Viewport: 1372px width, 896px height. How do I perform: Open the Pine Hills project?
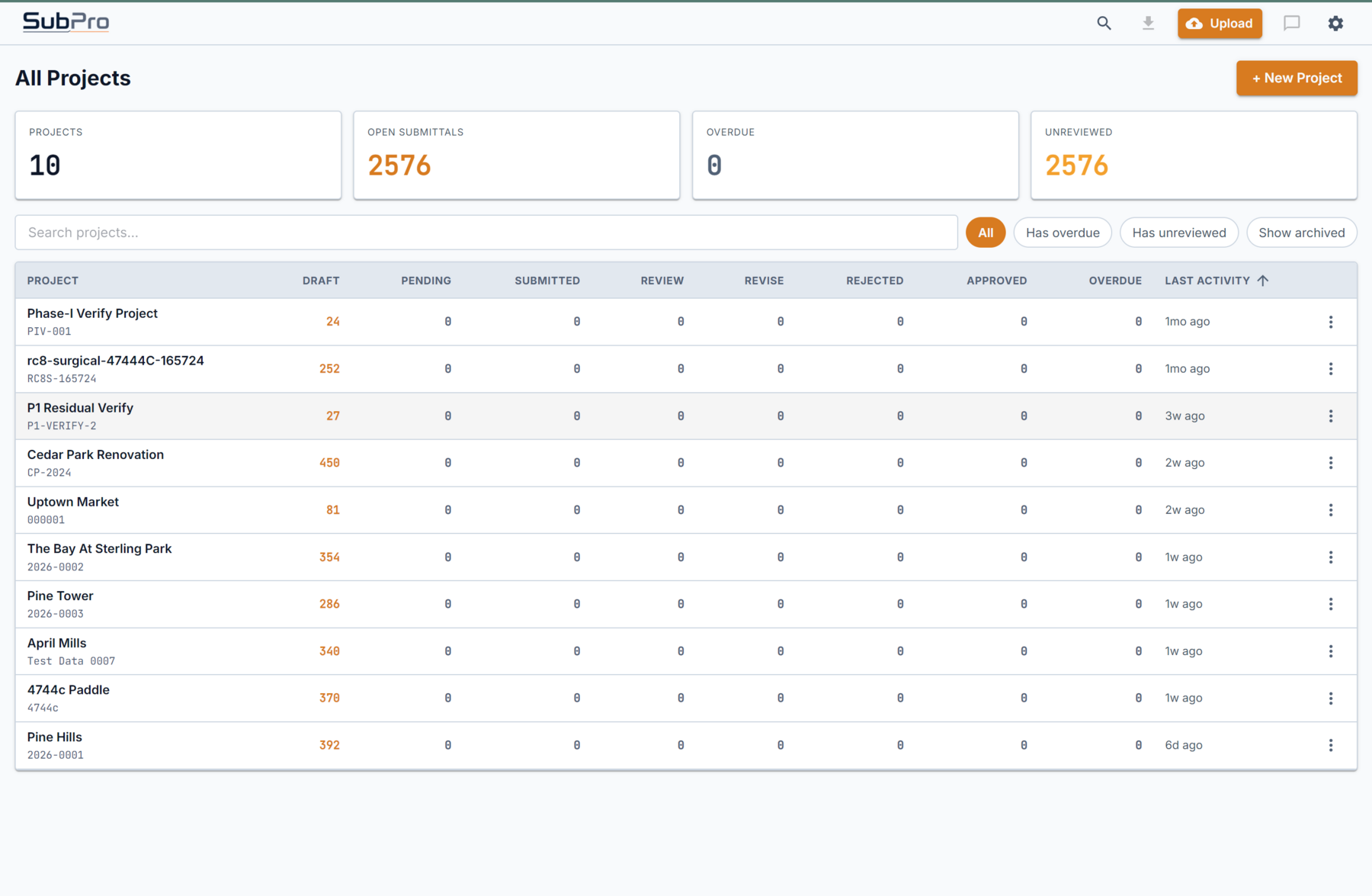54,737
